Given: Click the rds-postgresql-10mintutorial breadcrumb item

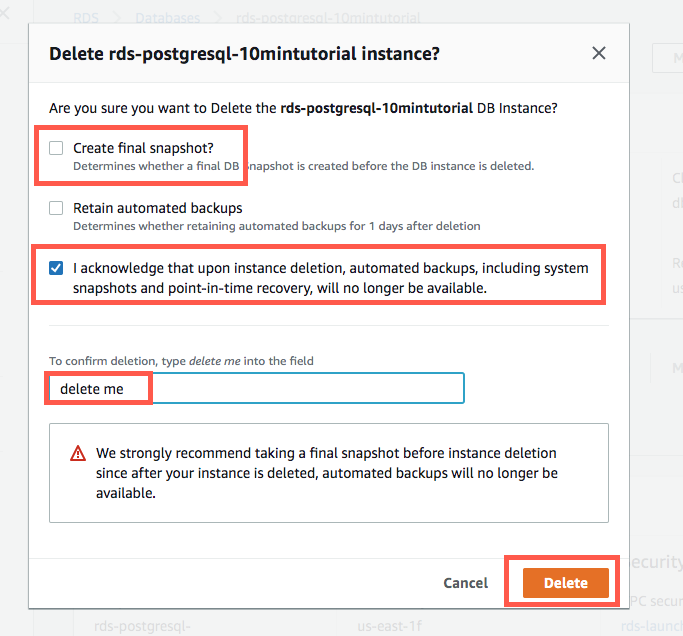Looking at the screenshot, I should (328, 18).
